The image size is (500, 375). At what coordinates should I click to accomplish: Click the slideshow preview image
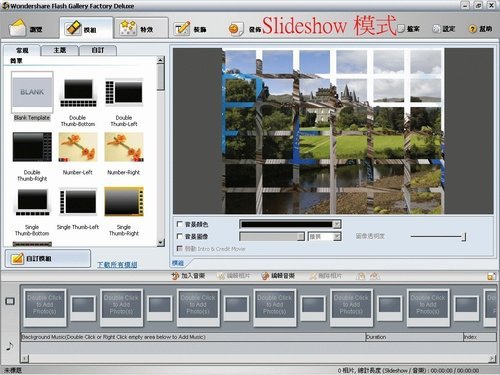[333, 131]
